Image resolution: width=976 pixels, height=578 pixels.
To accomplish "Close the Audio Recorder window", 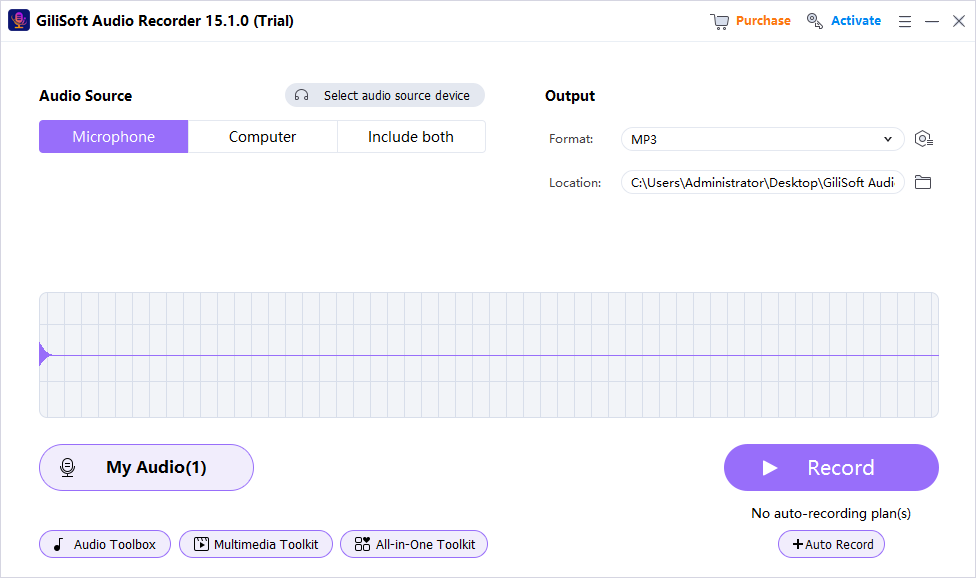I will (959, 21).
